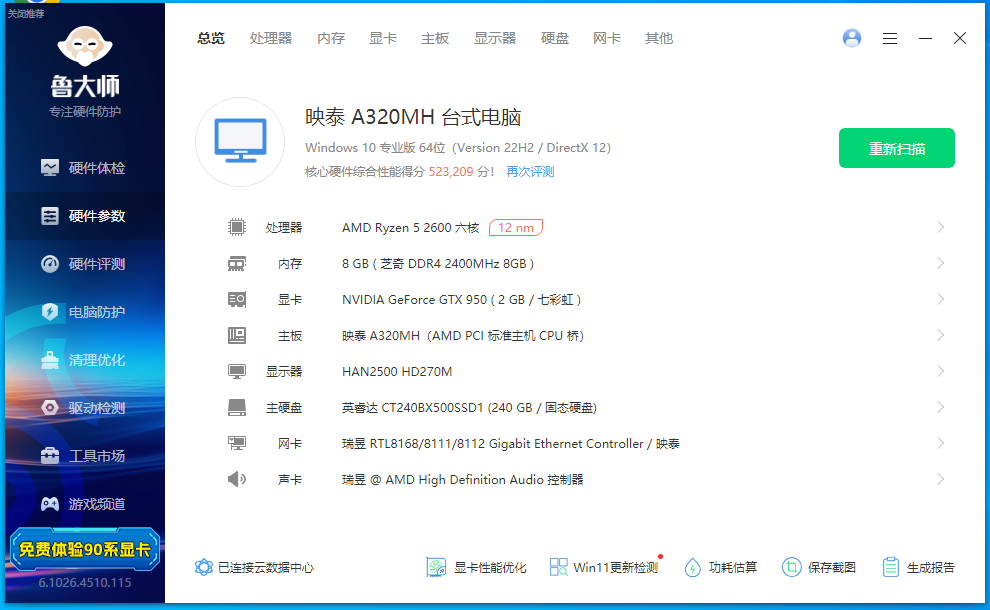Open driver detection (驱动检测) in sidebar
The width and height of the screenshot is (990, 610).
click(x=85, y=408)
